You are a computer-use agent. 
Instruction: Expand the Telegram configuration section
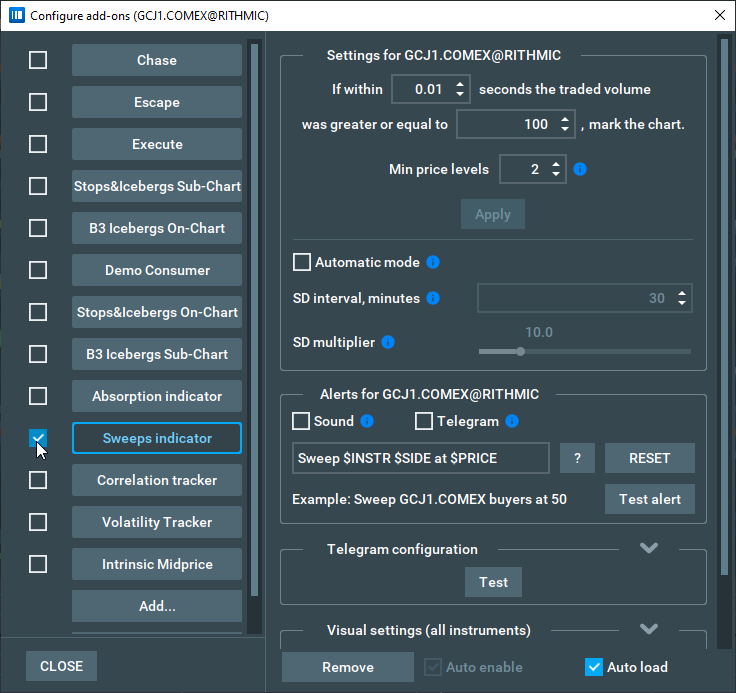tap(649, 548)
